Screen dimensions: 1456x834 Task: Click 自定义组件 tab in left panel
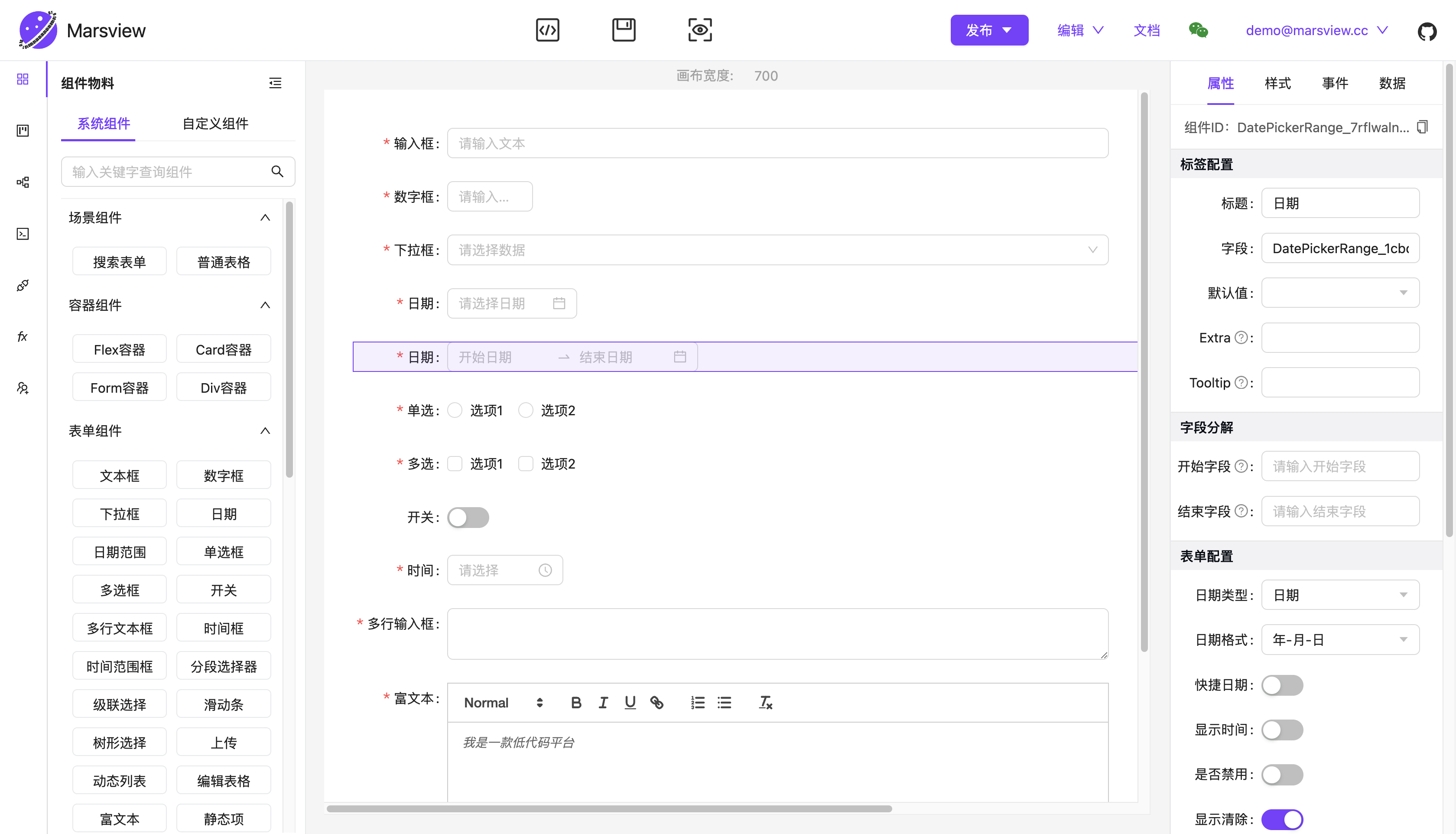(215, 124)
